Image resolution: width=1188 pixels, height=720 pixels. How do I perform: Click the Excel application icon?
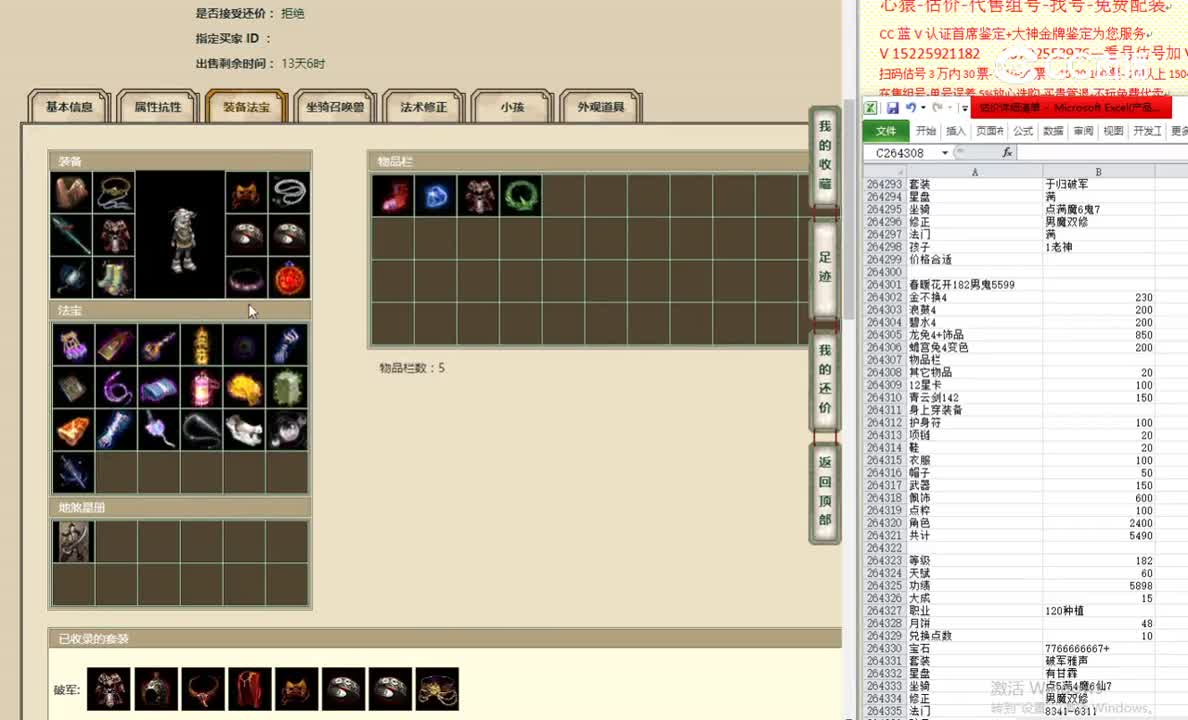(871, 108)
